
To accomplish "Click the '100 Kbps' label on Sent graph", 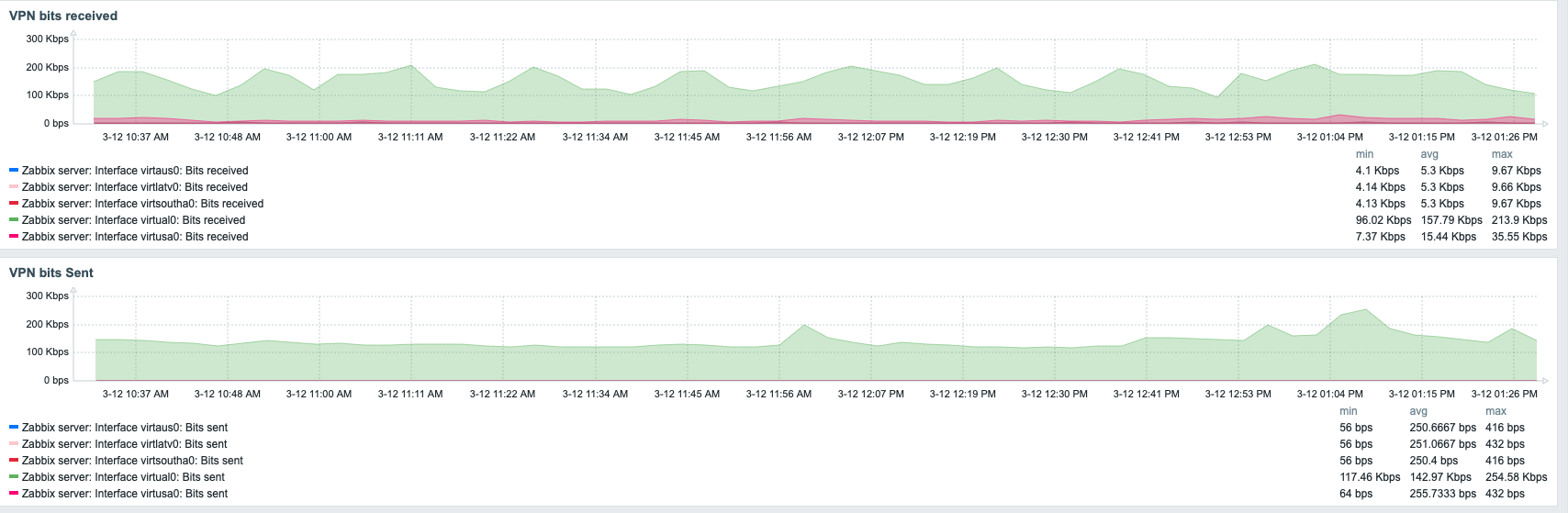I will [x=48, y=351].
